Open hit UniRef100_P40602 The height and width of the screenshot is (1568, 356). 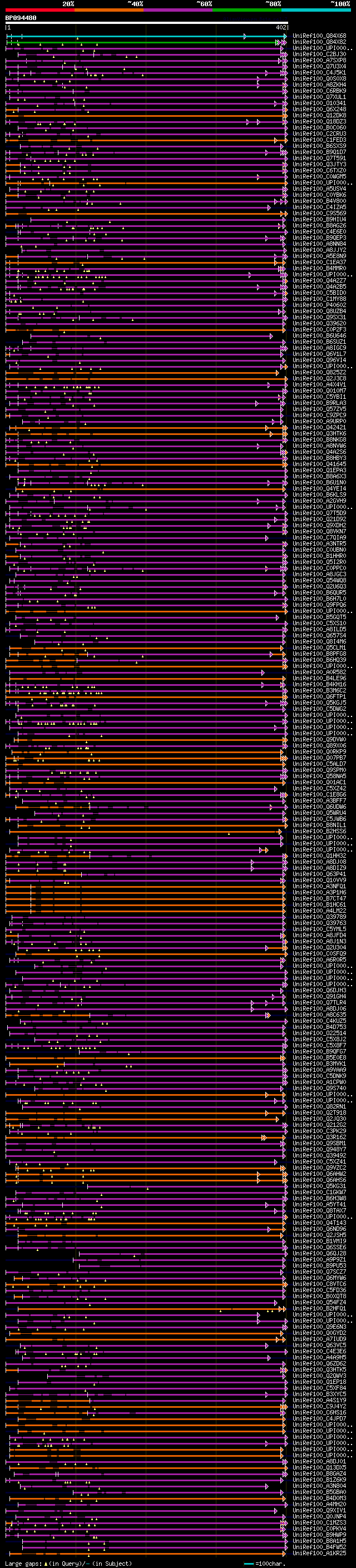[x=319, y=305]
